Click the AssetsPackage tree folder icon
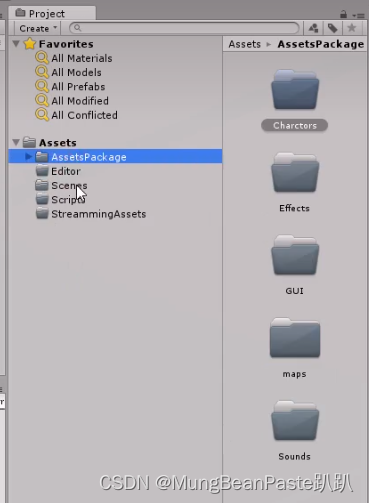369x503 pixels. coord(42,156)
